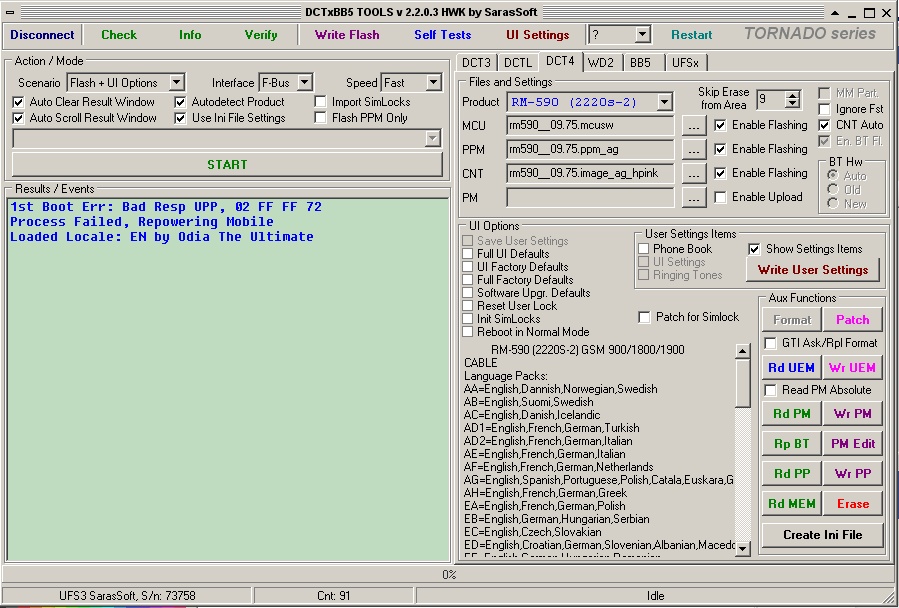Image resolution: width=899 pixels, height=608 pixels.
Task: Switch to the BB5 tab
Action: point(640,63)
